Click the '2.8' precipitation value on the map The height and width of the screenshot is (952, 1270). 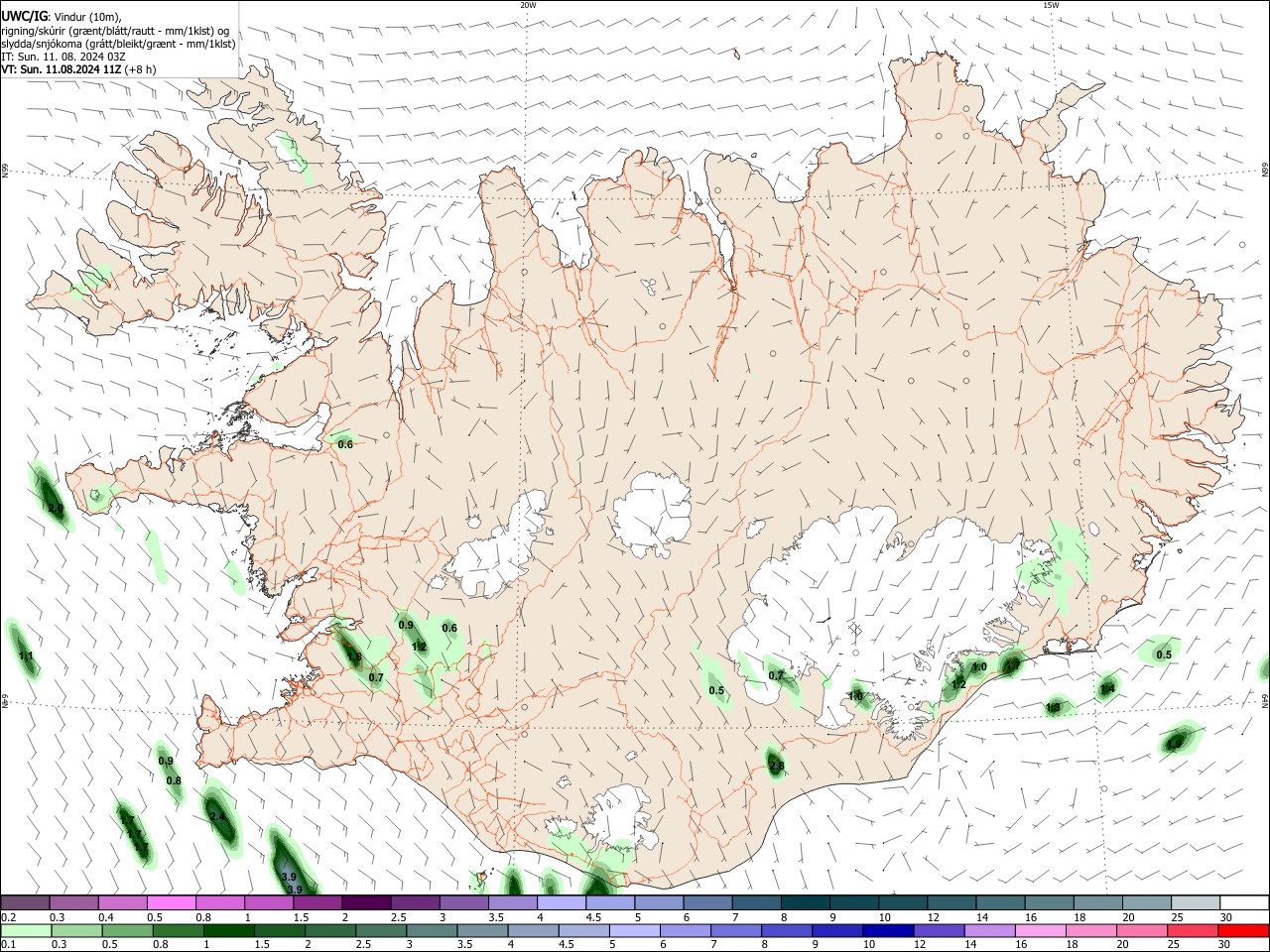click(x=777, y=766)
